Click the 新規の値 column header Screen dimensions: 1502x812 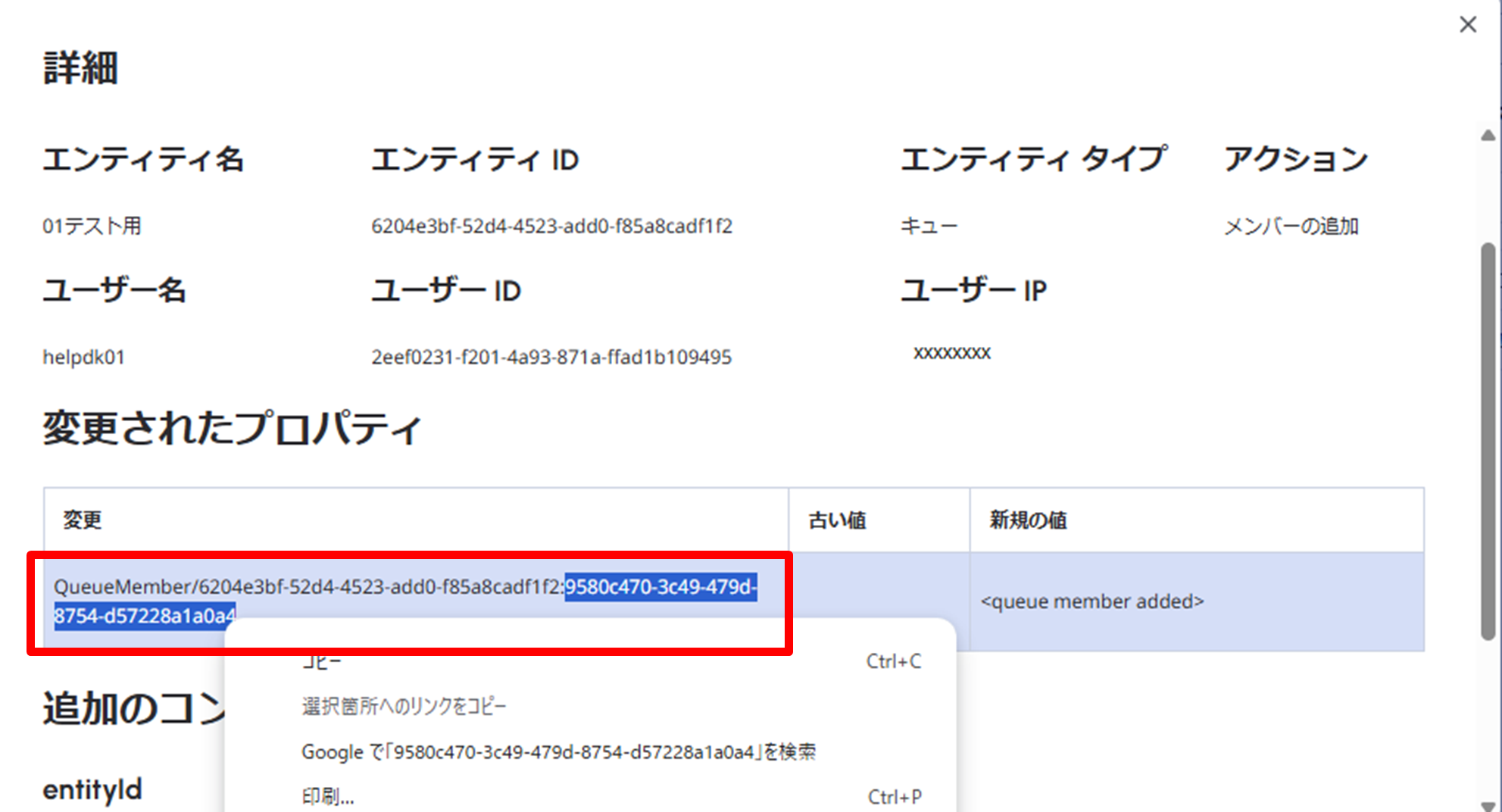click(x=1028, y=520)
